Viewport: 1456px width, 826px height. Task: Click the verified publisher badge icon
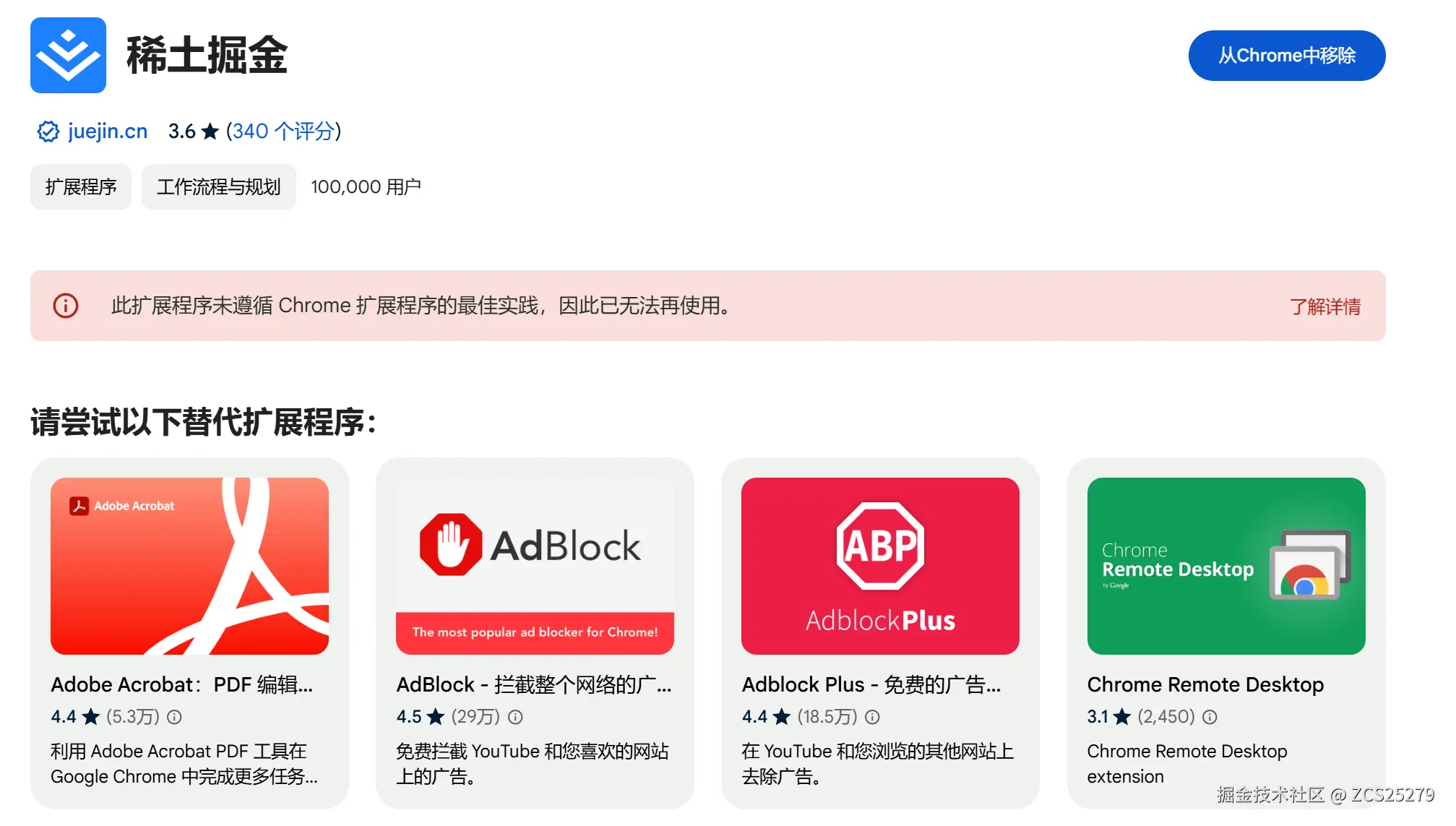(x=48, y=132)
